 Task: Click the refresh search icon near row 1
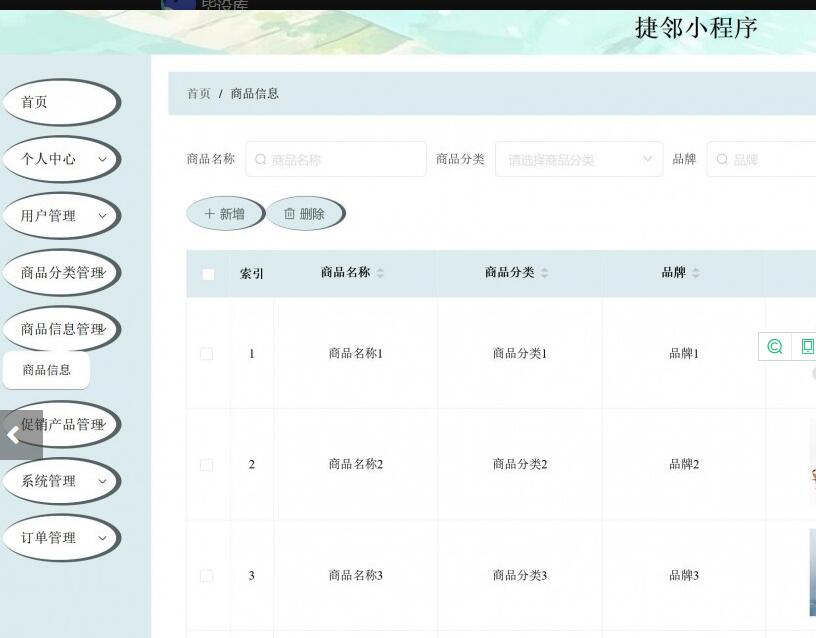(774, 347)
